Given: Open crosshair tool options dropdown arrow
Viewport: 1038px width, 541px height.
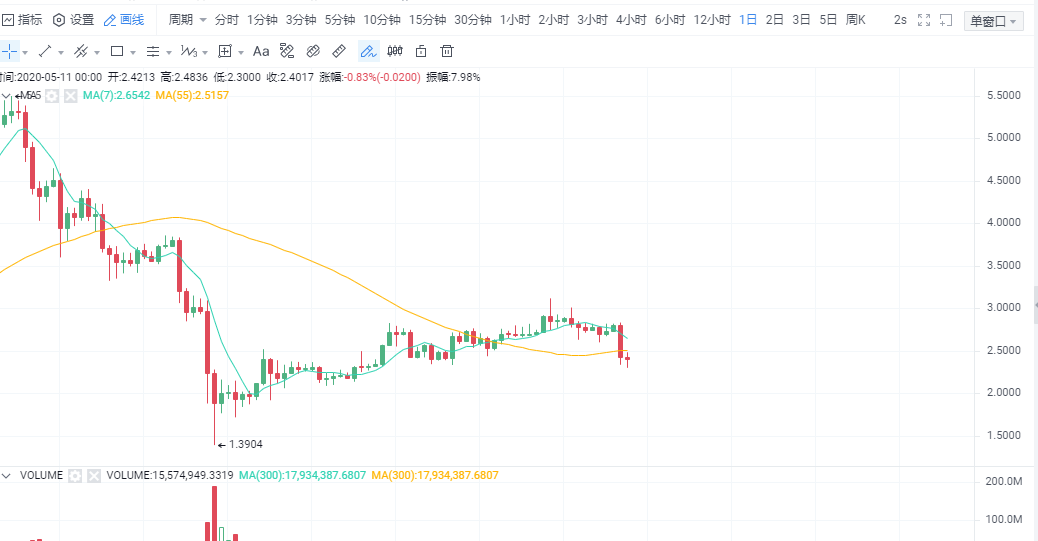Looking at the screenshot, I should point(25,52).
